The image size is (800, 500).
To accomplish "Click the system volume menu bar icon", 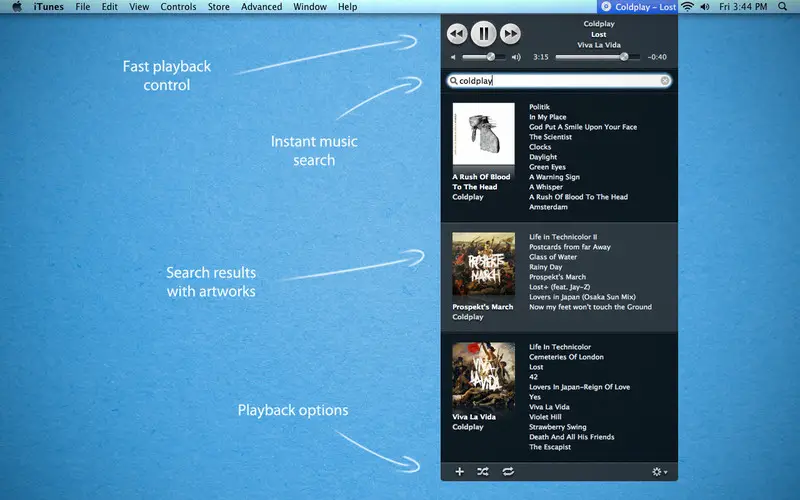I will [x=705, y=7].
